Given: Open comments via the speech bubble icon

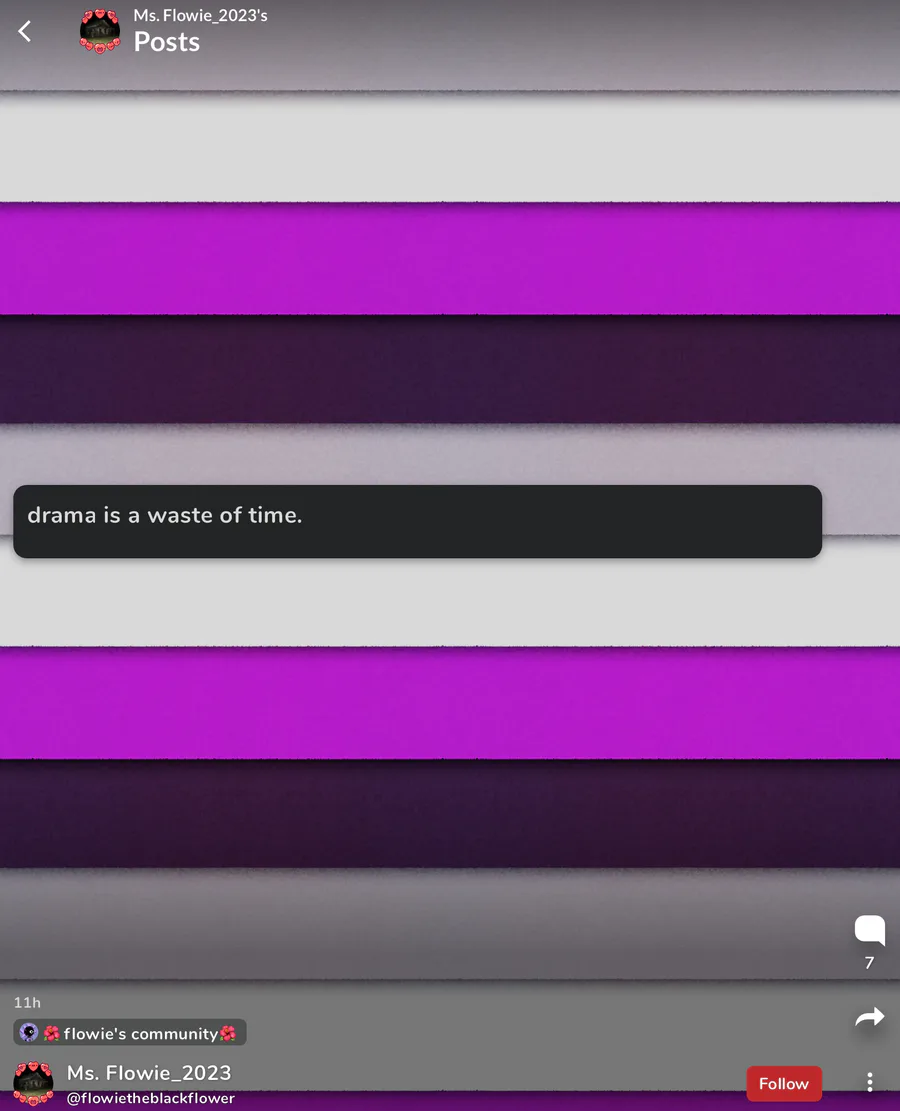Looking at the screenshot, I should pos(870,930).
